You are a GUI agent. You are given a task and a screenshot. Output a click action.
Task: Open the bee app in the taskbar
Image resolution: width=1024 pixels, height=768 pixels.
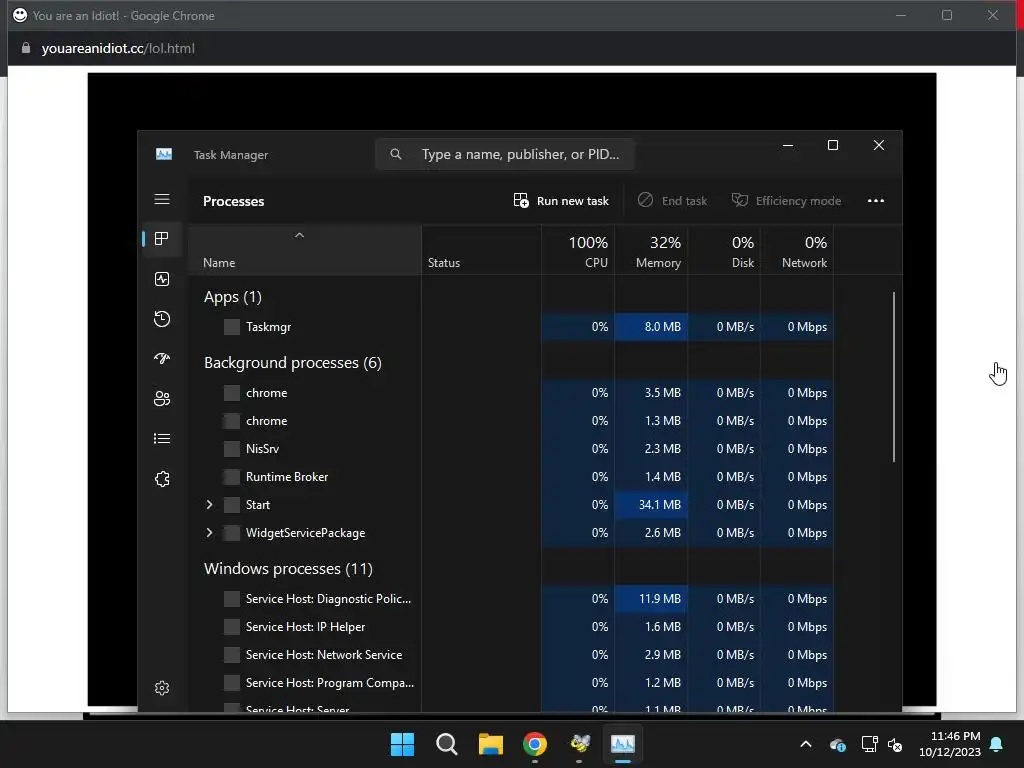(579, 744)
